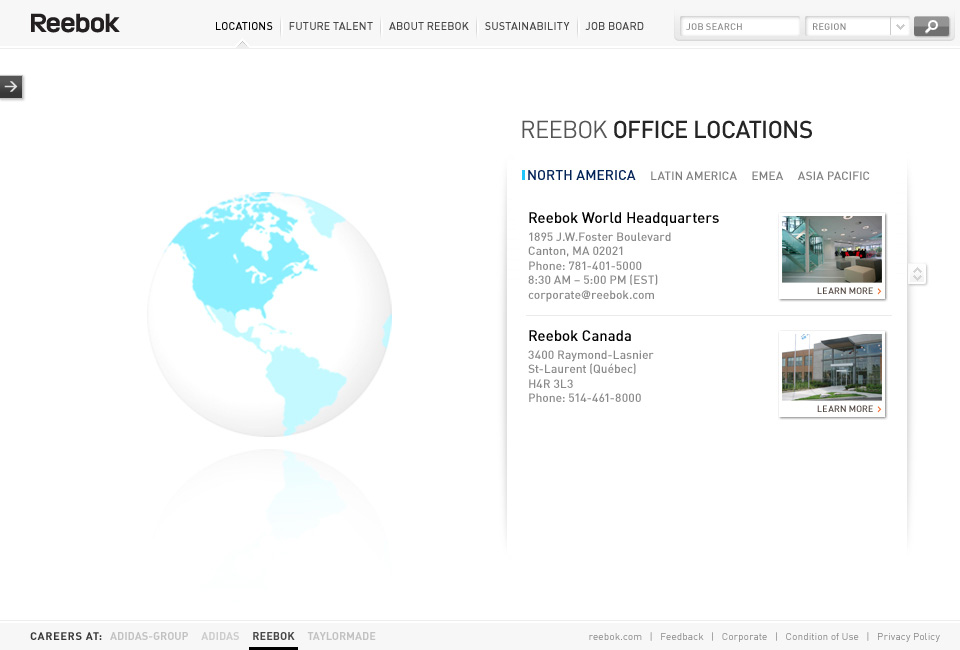Open Reebok Canada building photo thumbnail

click(832, 367)
